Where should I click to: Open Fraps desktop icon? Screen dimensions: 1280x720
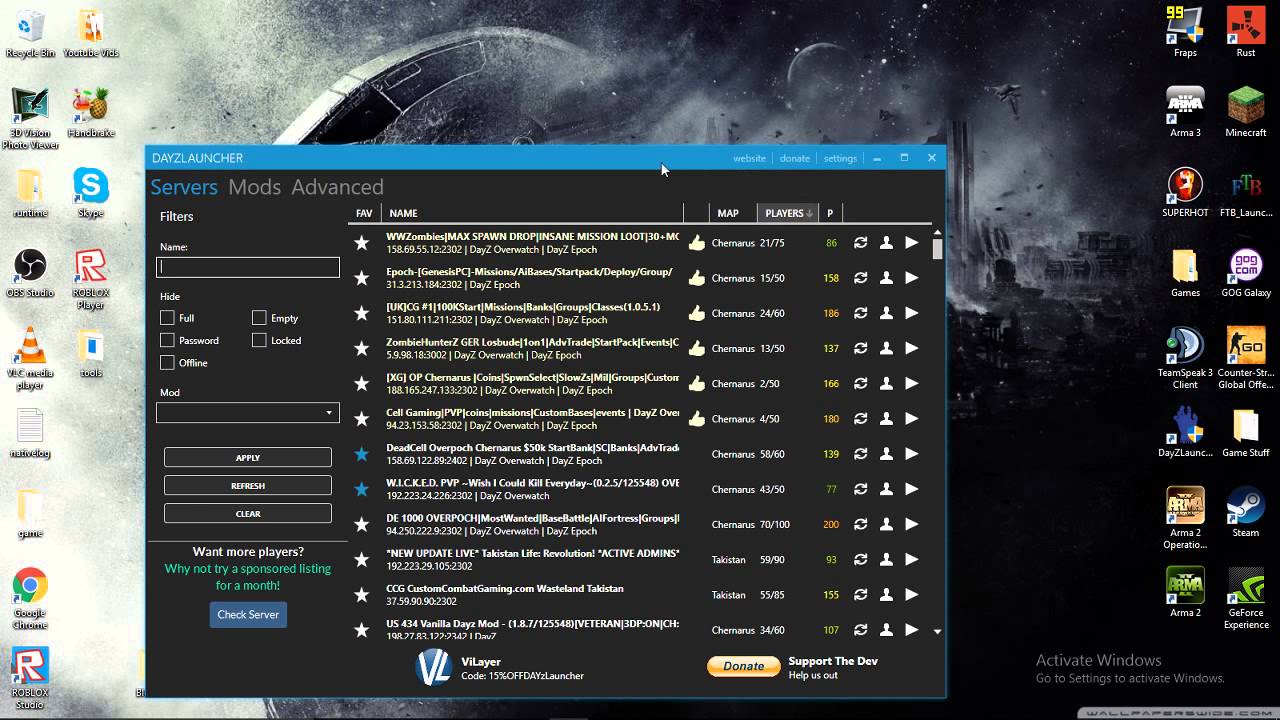pos(1185,32)
